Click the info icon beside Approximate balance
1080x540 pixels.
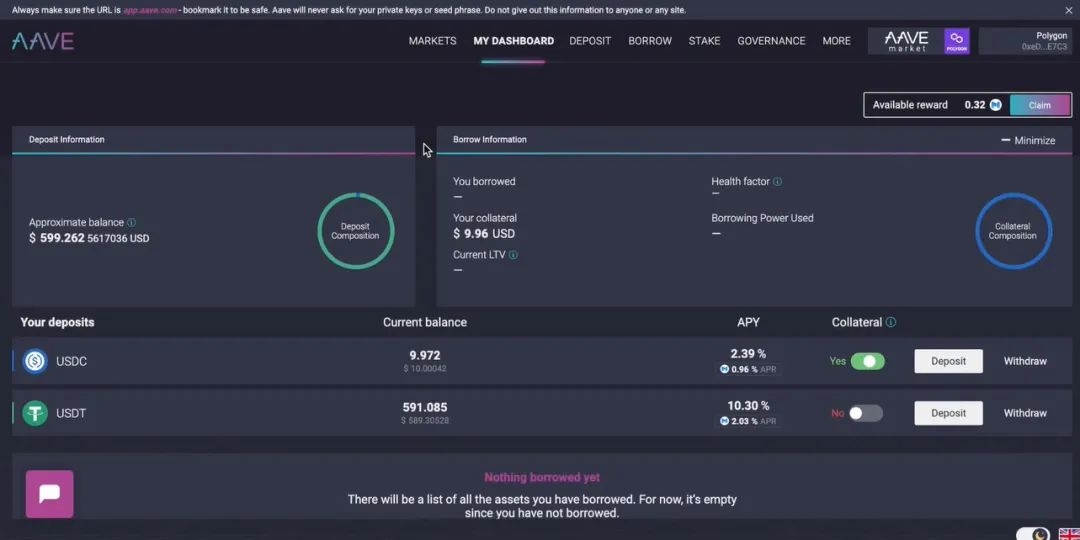132,223
